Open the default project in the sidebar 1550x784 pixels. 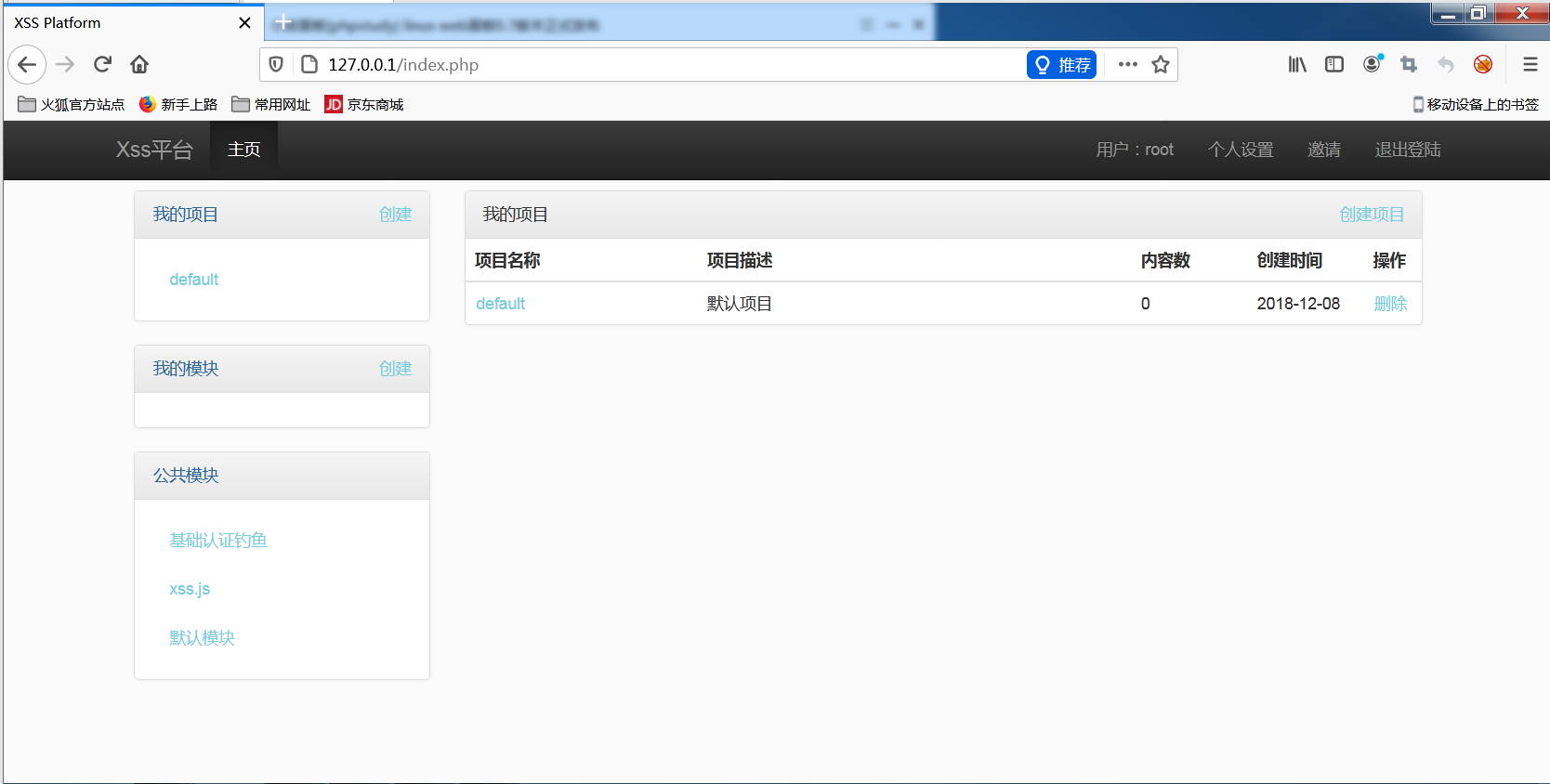(193, 280)
